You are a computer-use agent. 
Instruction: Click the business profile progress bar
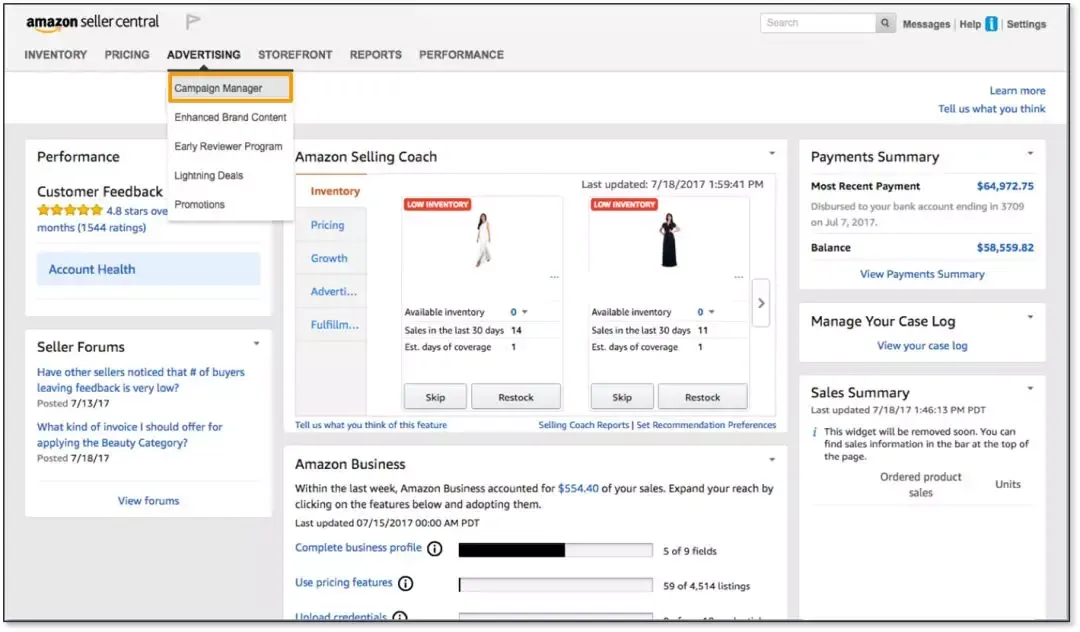tap(555, 550)
